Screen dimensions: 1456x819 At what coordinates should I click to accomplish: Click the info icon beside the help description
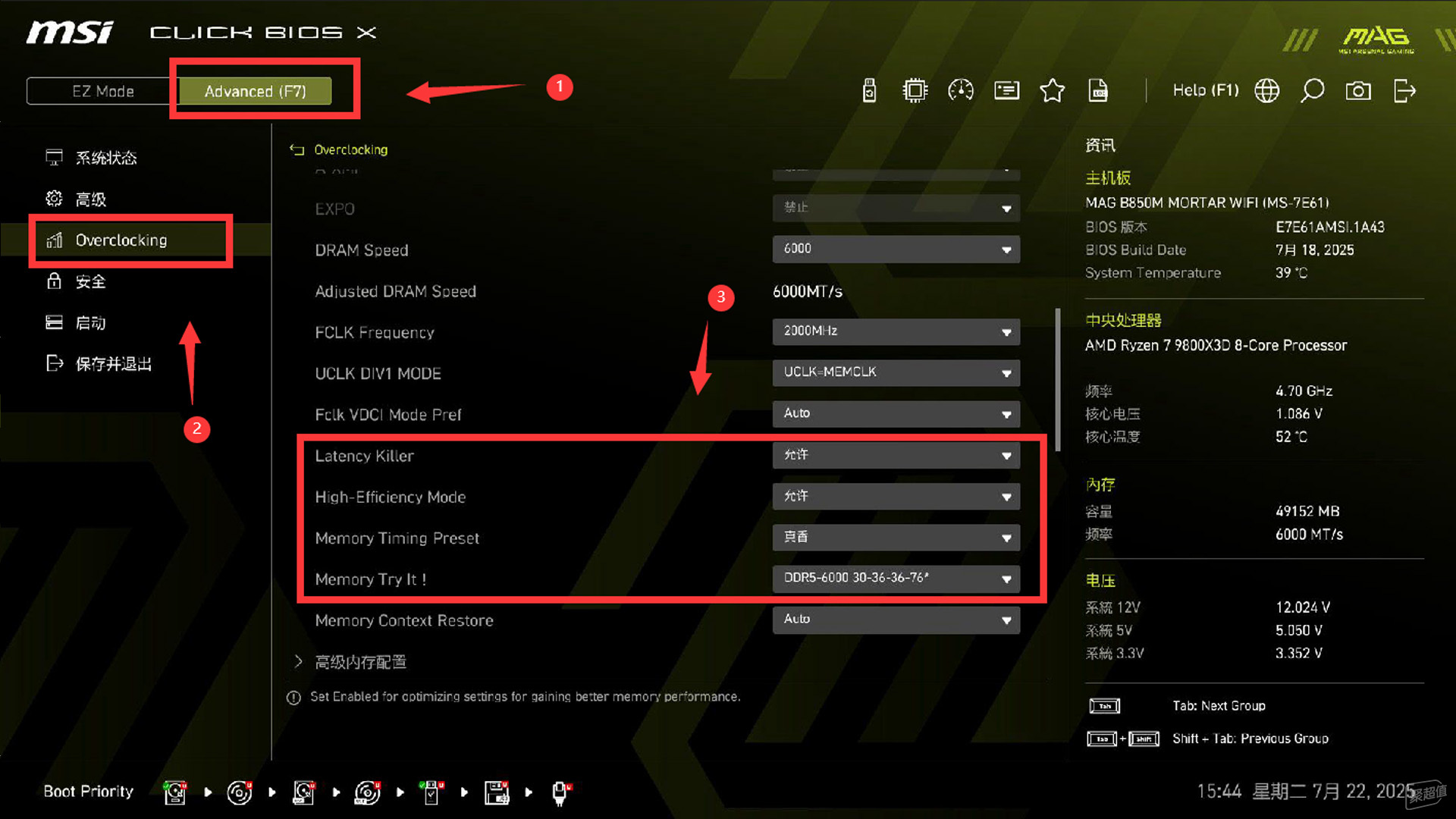[x=293, y=697]
